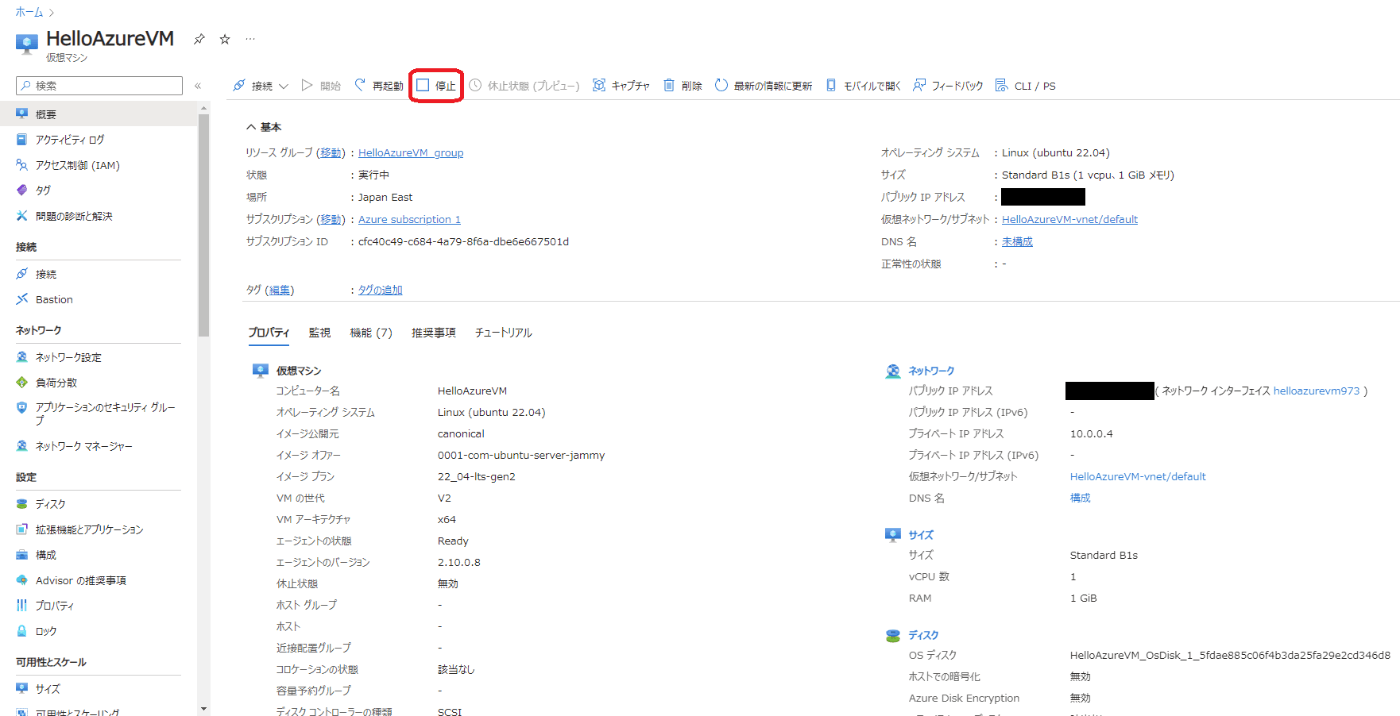Collapse the 基本 essentials section
Image resolution: width=1400 pixels, height=716 pixels.
pos(264,127)
